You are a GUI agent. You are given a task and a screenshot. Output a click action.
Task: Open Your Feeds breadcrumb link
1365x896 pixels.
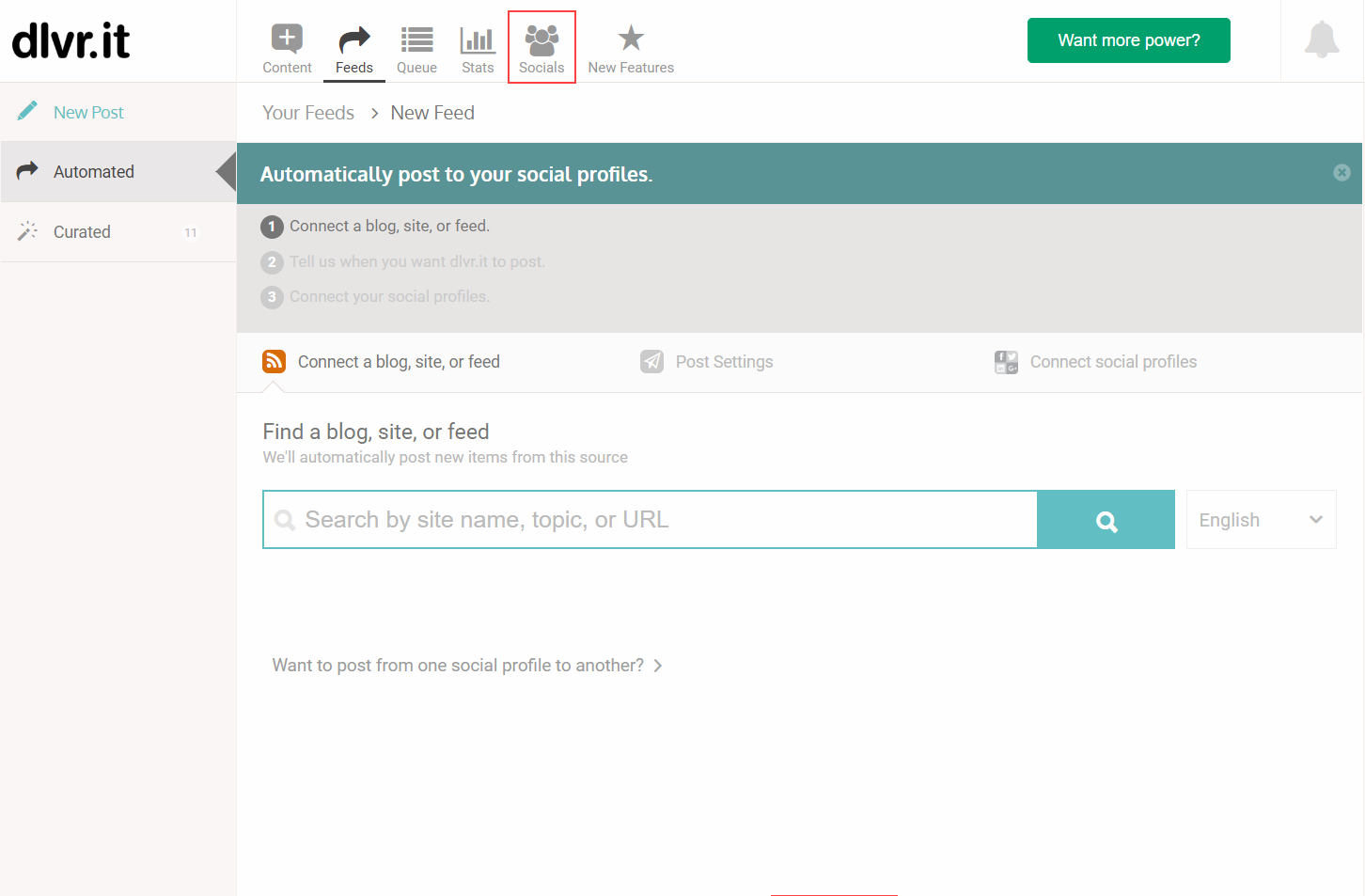pyautogui.click(x=308, y=113)
